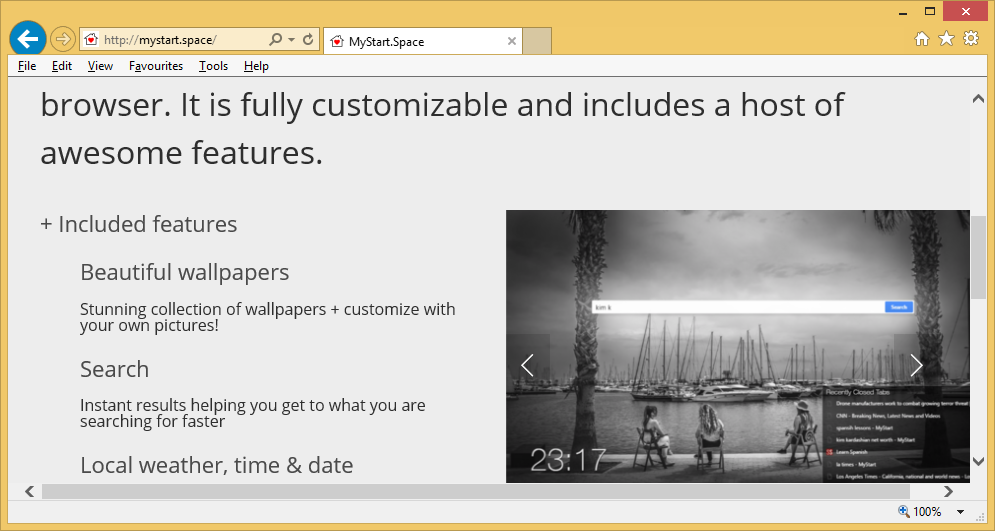Expand the address bar autocomplete dropdown

[291, 40]
